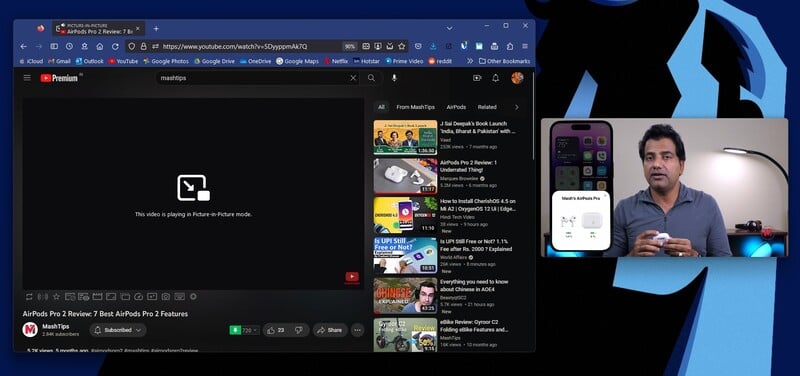This screenshot has height=376, width=800.
Task: Reload the current page
Action: tap(115, 46)
